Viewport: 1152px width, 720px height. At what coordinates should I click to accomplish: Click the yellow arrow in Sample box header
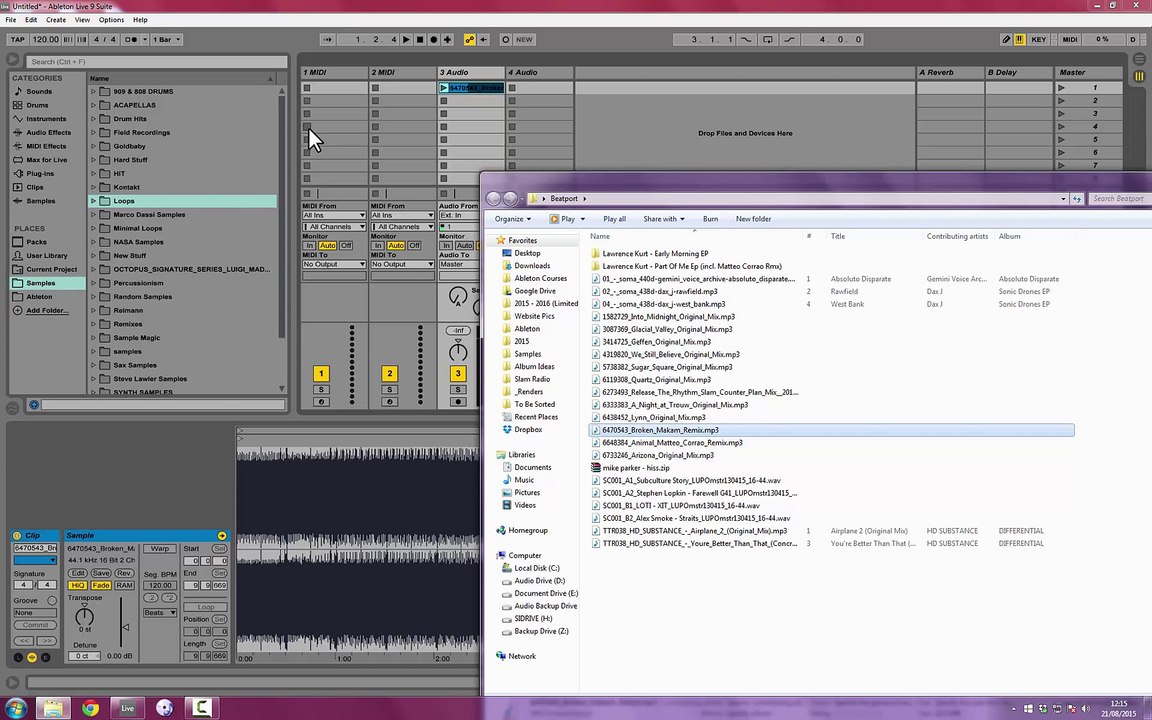tap(222, 536)
